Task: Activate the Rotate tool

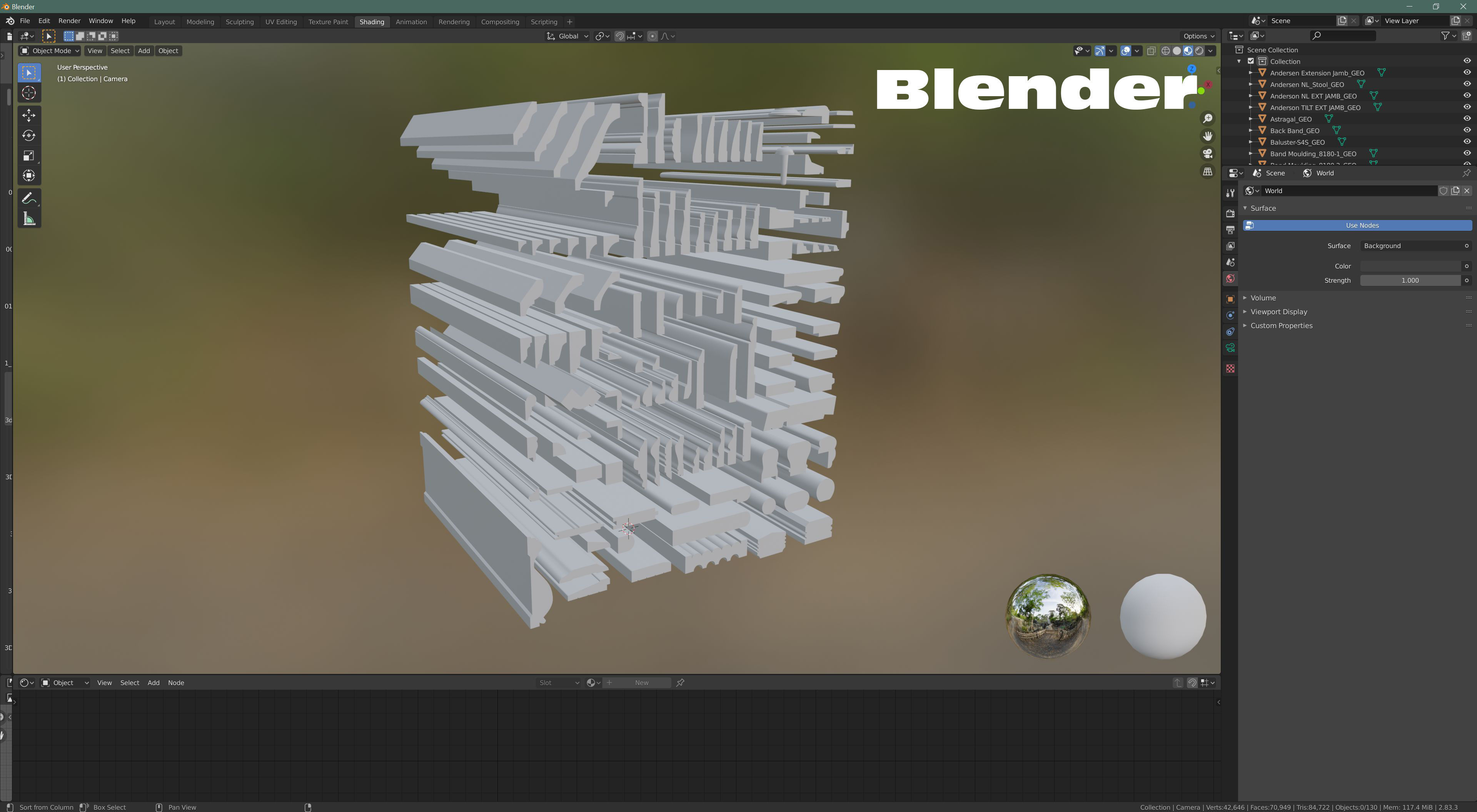Action: [29, 135]
